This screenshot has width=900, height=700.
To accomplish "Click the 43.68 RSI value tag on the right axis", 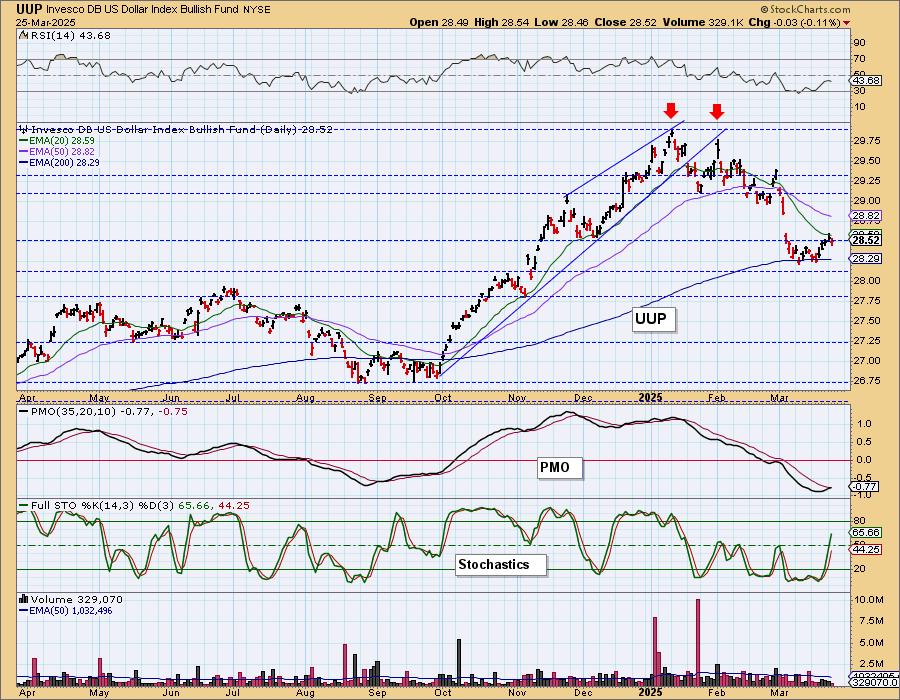I will tap(866, 80).
